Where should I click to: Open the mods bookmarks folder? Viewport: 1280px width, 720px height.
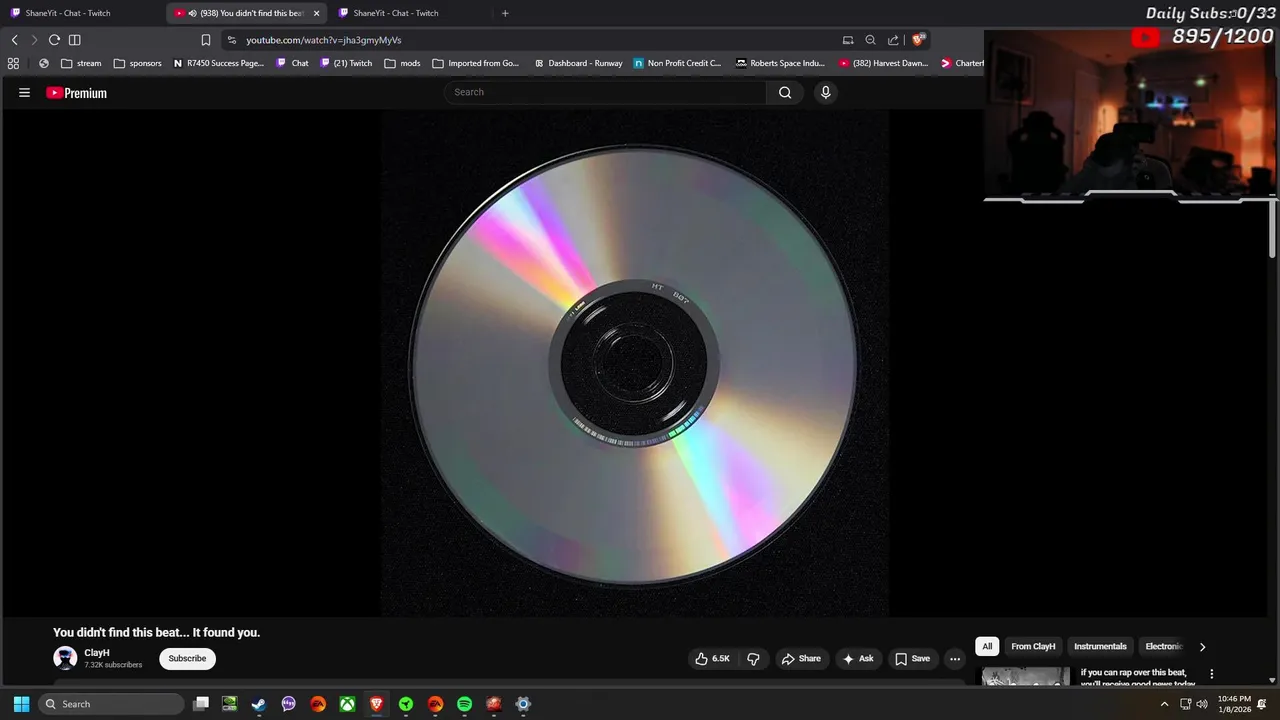click(402, 63)
